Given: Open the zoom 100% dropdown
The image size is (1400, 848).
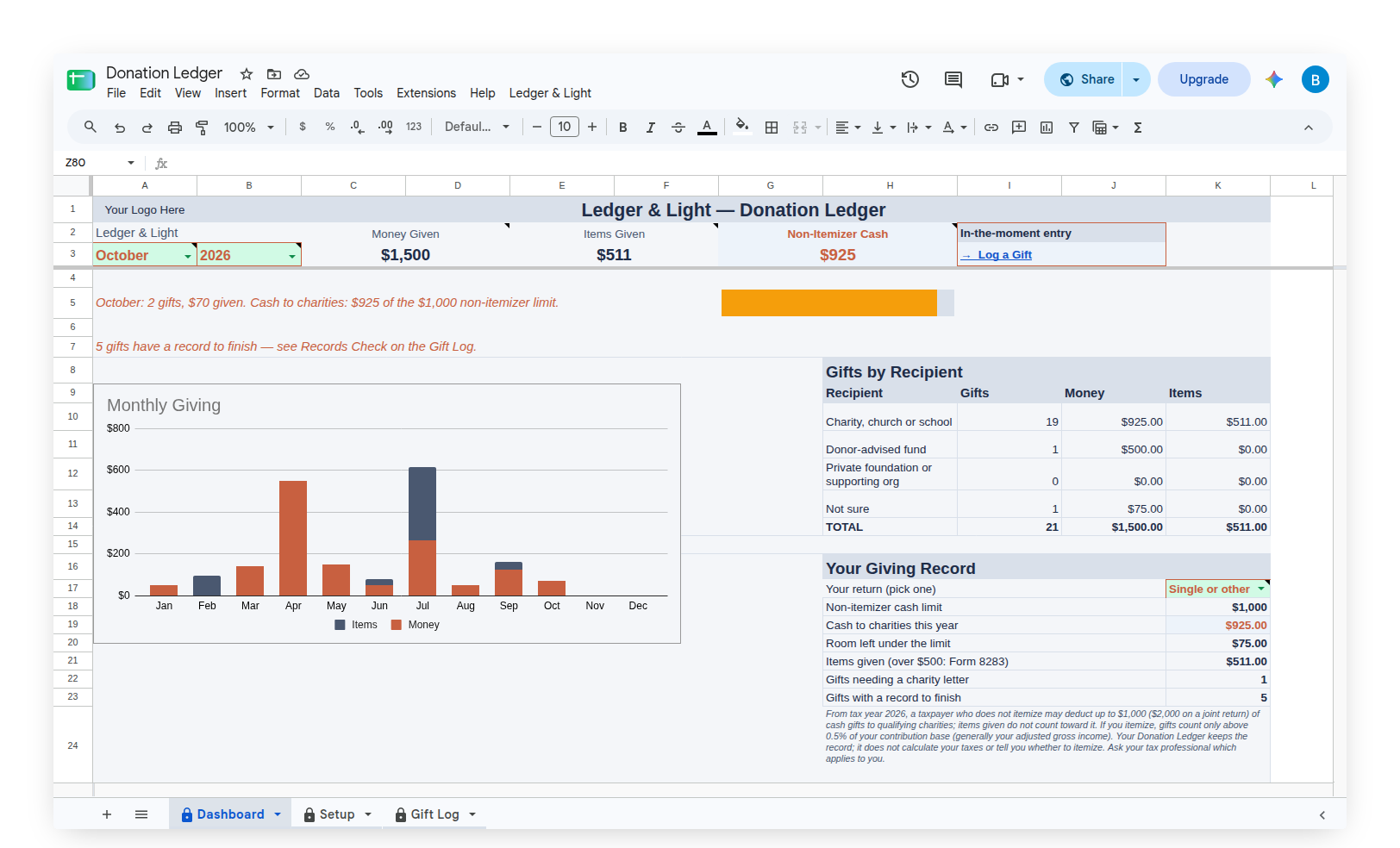Looking at the screenshot, I should [x=249, y=128].
